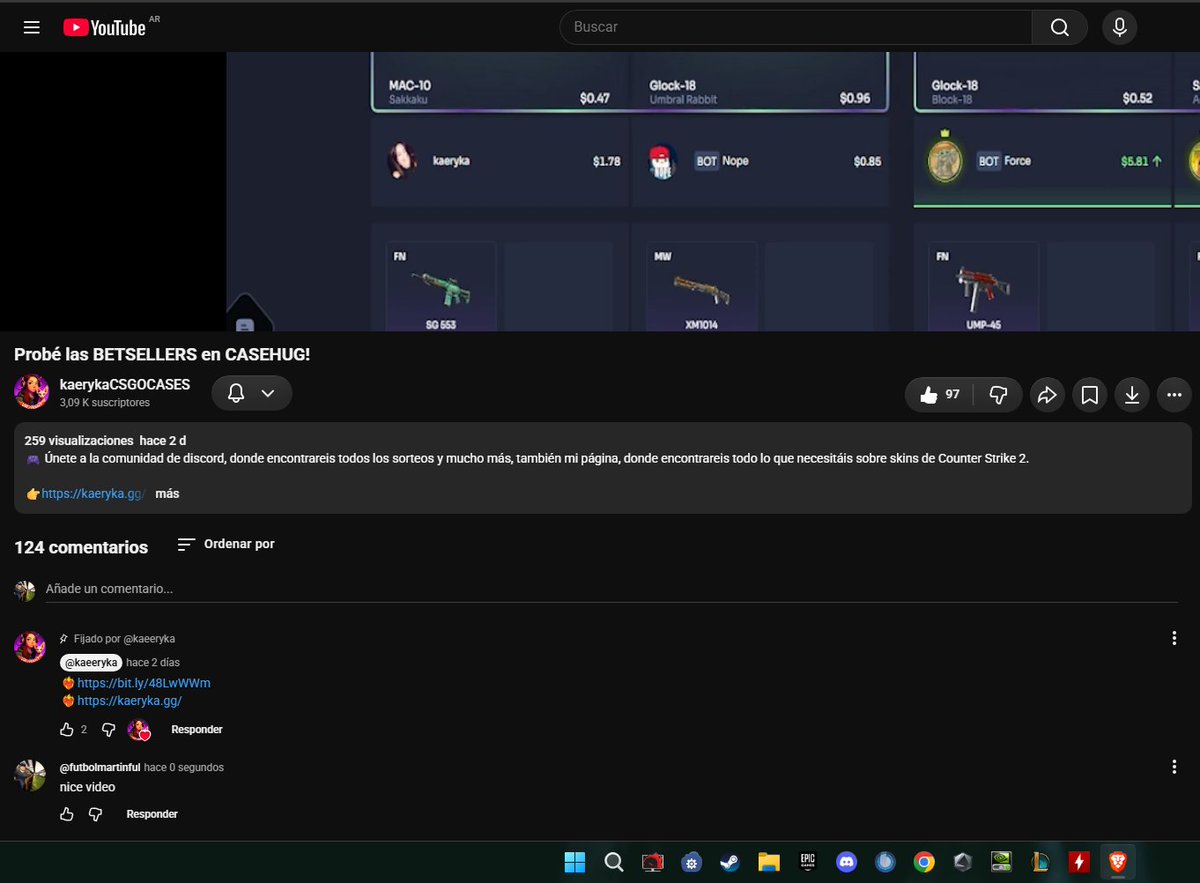Open File Explorer from the taskbar
1200x883 pixels.
coord(768,862)
